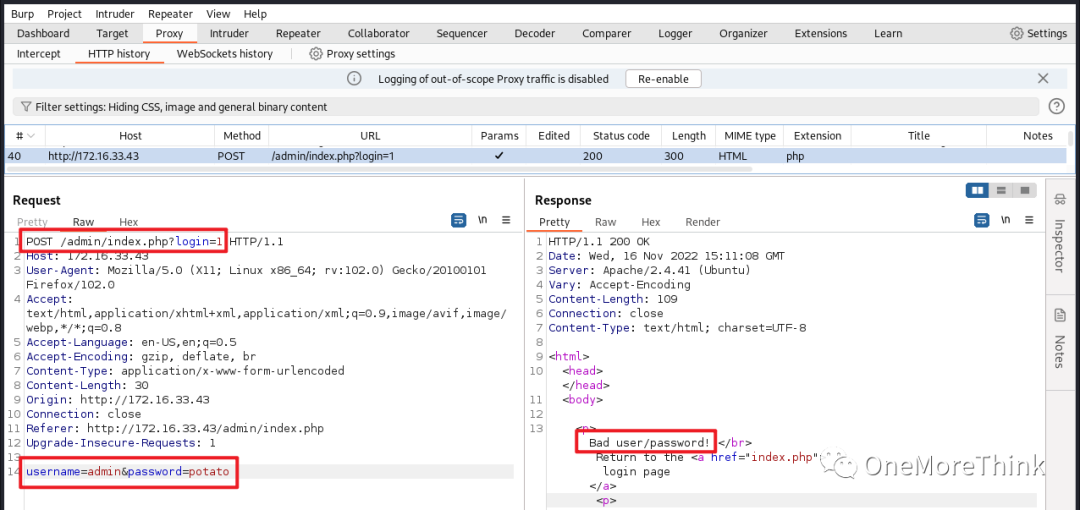Toggle non-printable characters in Response pane

pyautogui.click(x=1006, y=221)
